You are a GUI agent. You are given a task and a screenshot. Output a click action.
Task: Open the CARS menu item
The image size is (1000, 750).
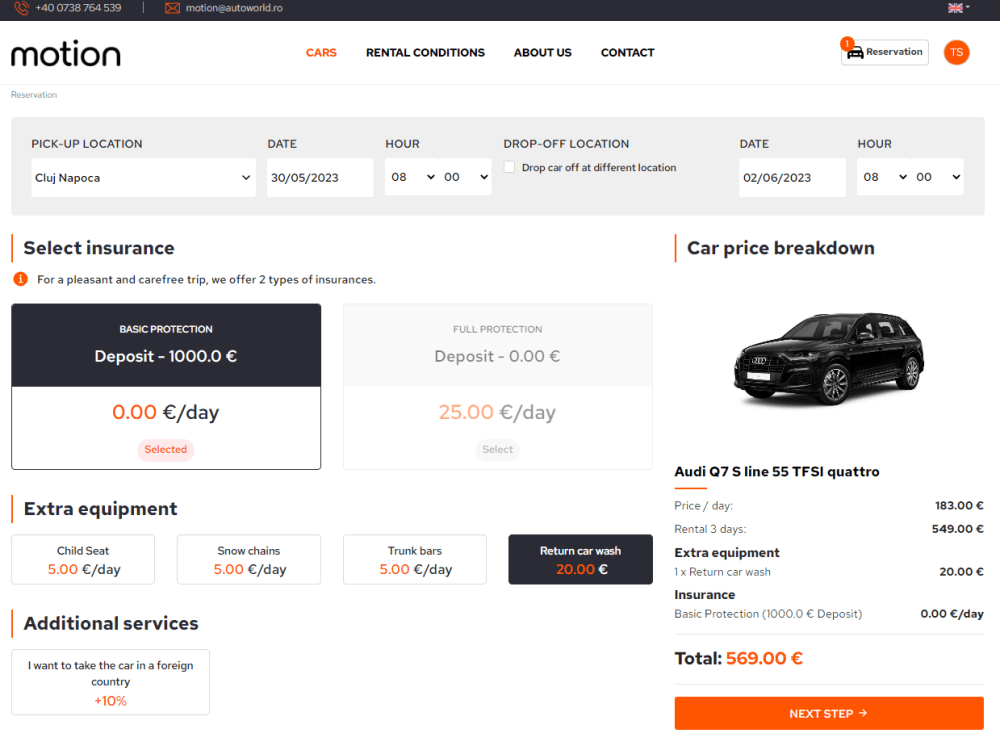click(x=321, y=53)
